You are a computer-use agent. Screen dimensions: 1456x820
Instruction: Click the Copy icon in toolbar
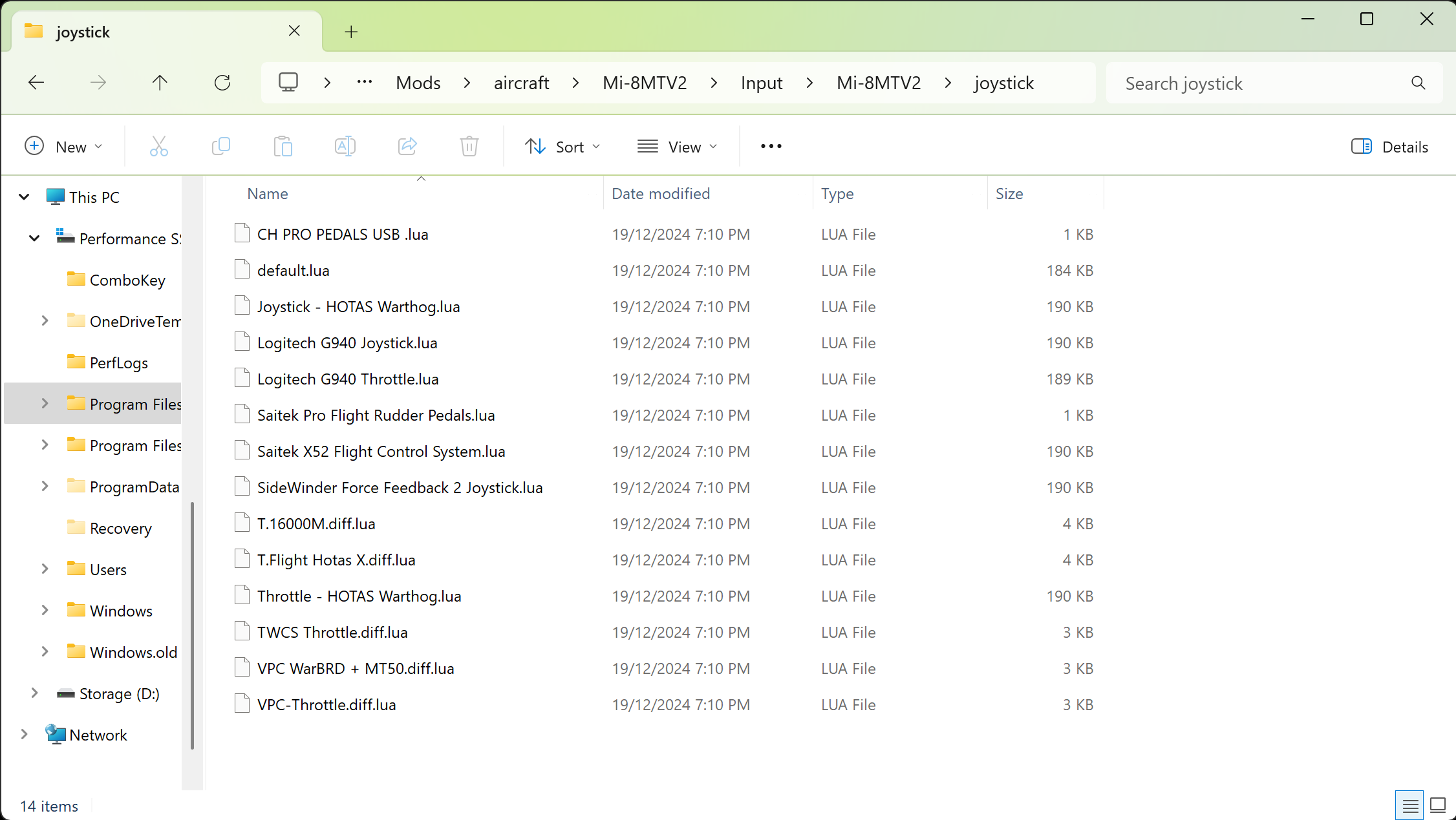click(x=221, y=147)
